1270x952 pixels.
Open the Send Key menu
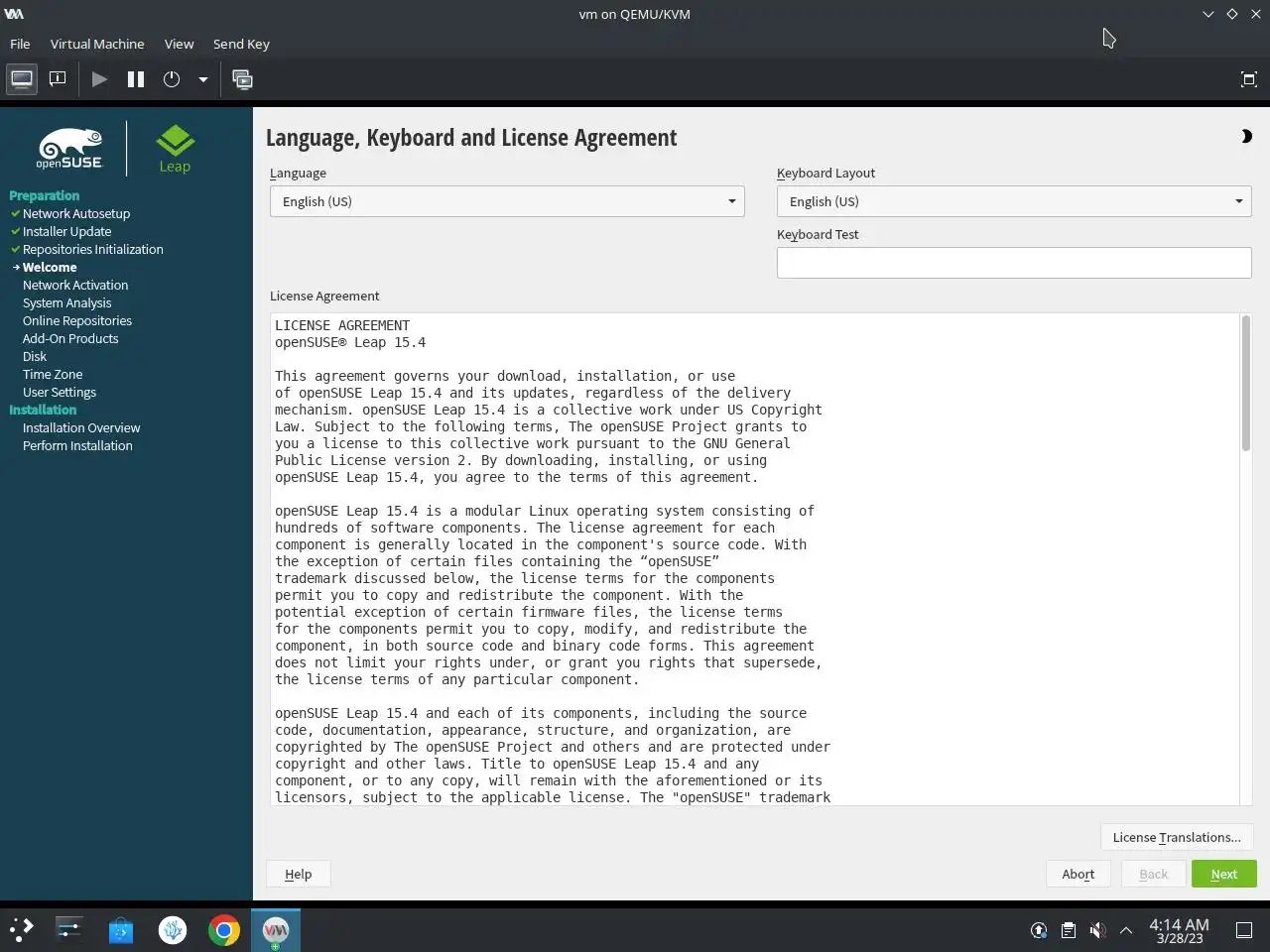click(x=241, y=44)
